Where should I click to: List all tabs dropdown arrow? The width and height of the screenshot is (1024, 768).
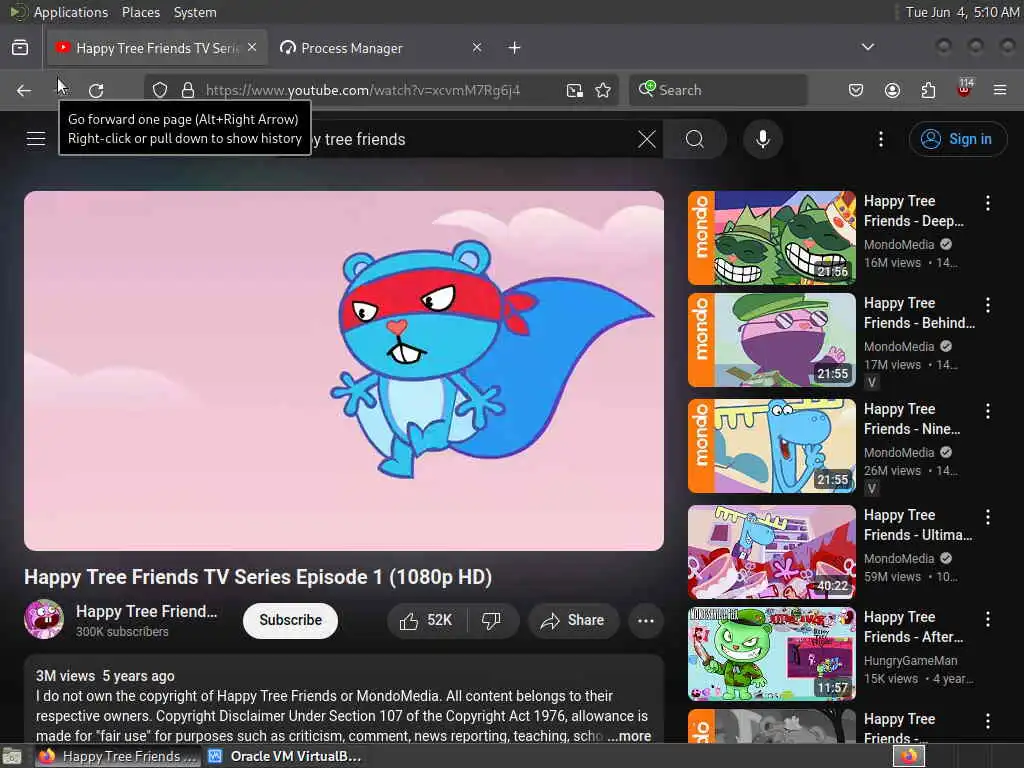click(867, 47)
